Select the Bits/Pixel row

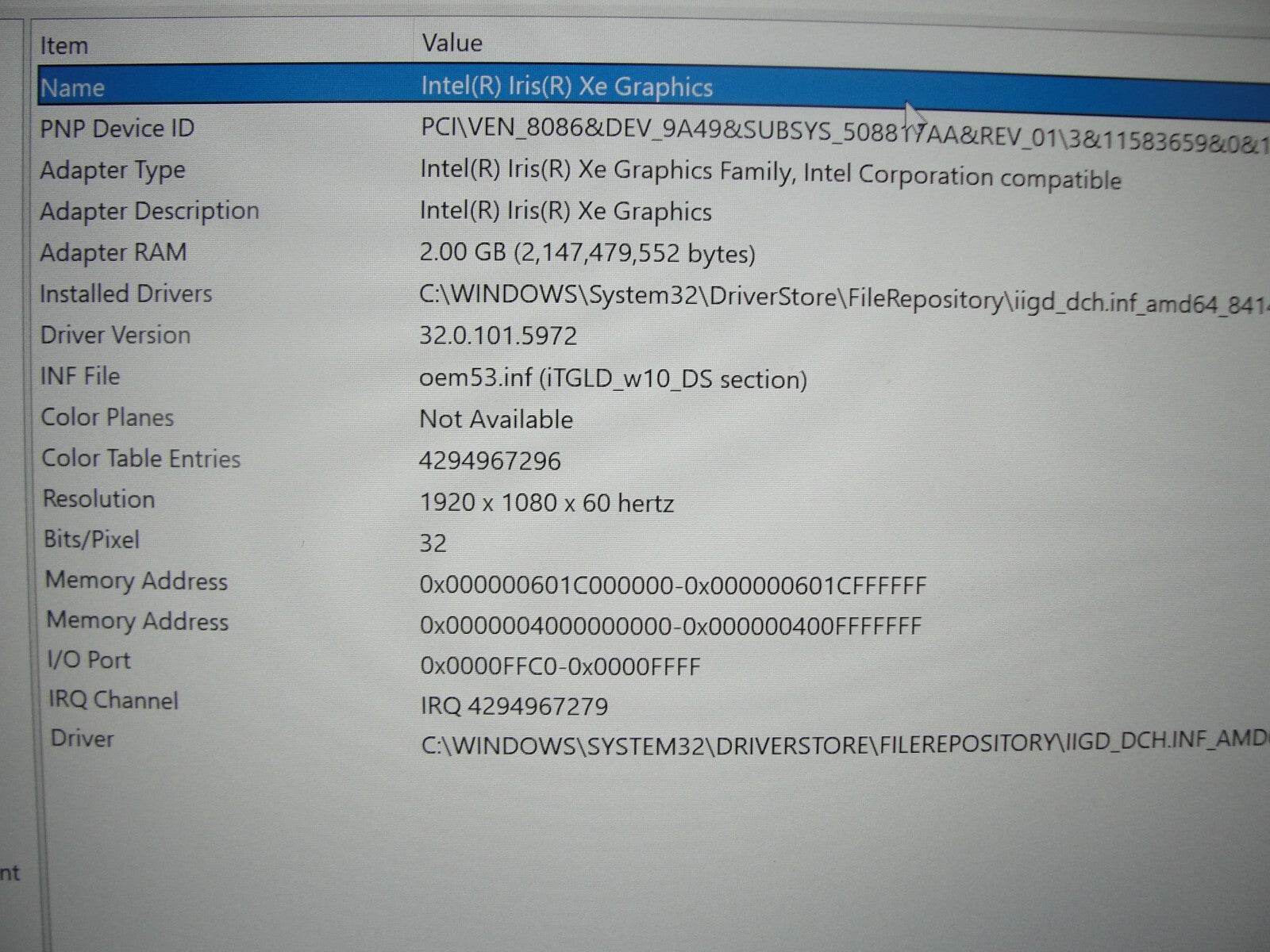(x=92, y=539)
